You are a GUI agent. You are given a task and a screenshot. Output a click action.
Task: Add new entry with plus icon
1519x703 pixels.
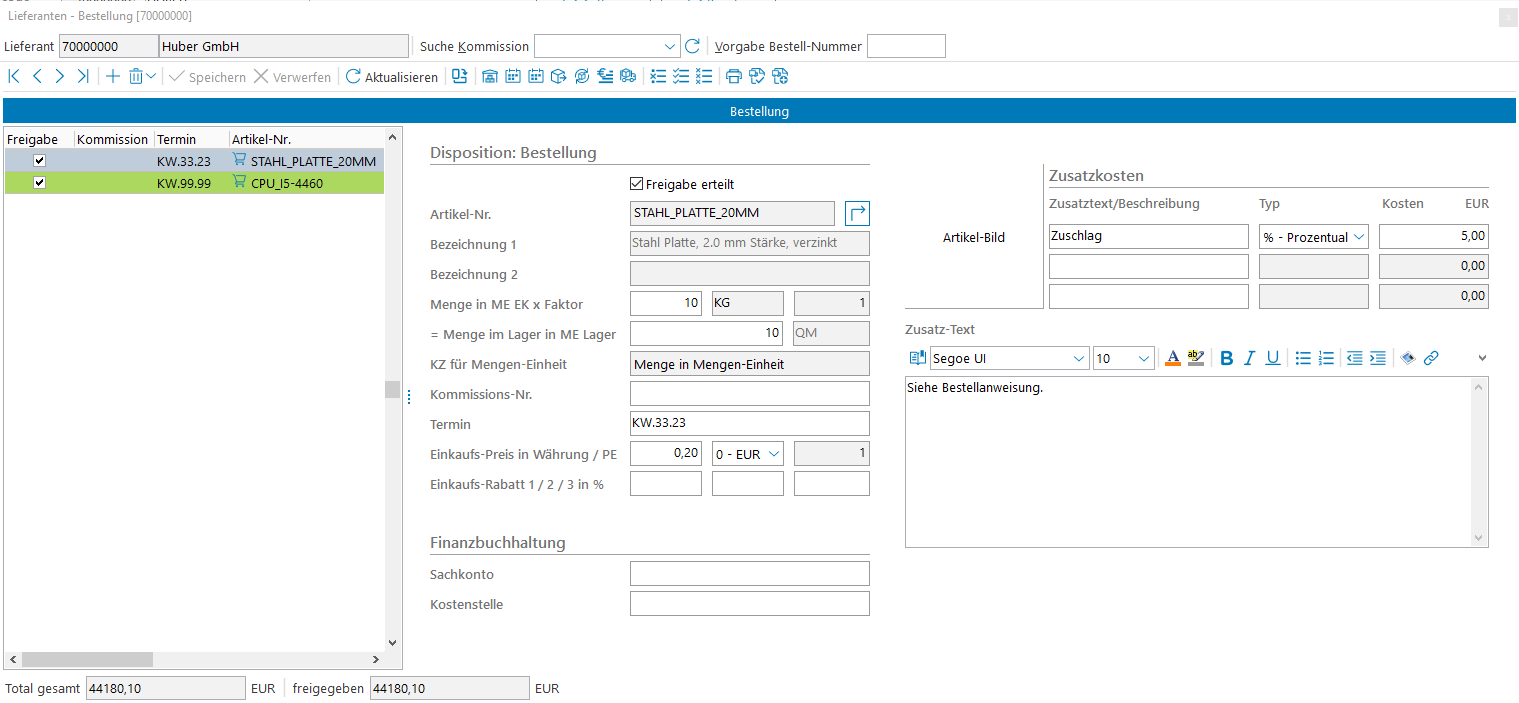[x=112, y=77]
